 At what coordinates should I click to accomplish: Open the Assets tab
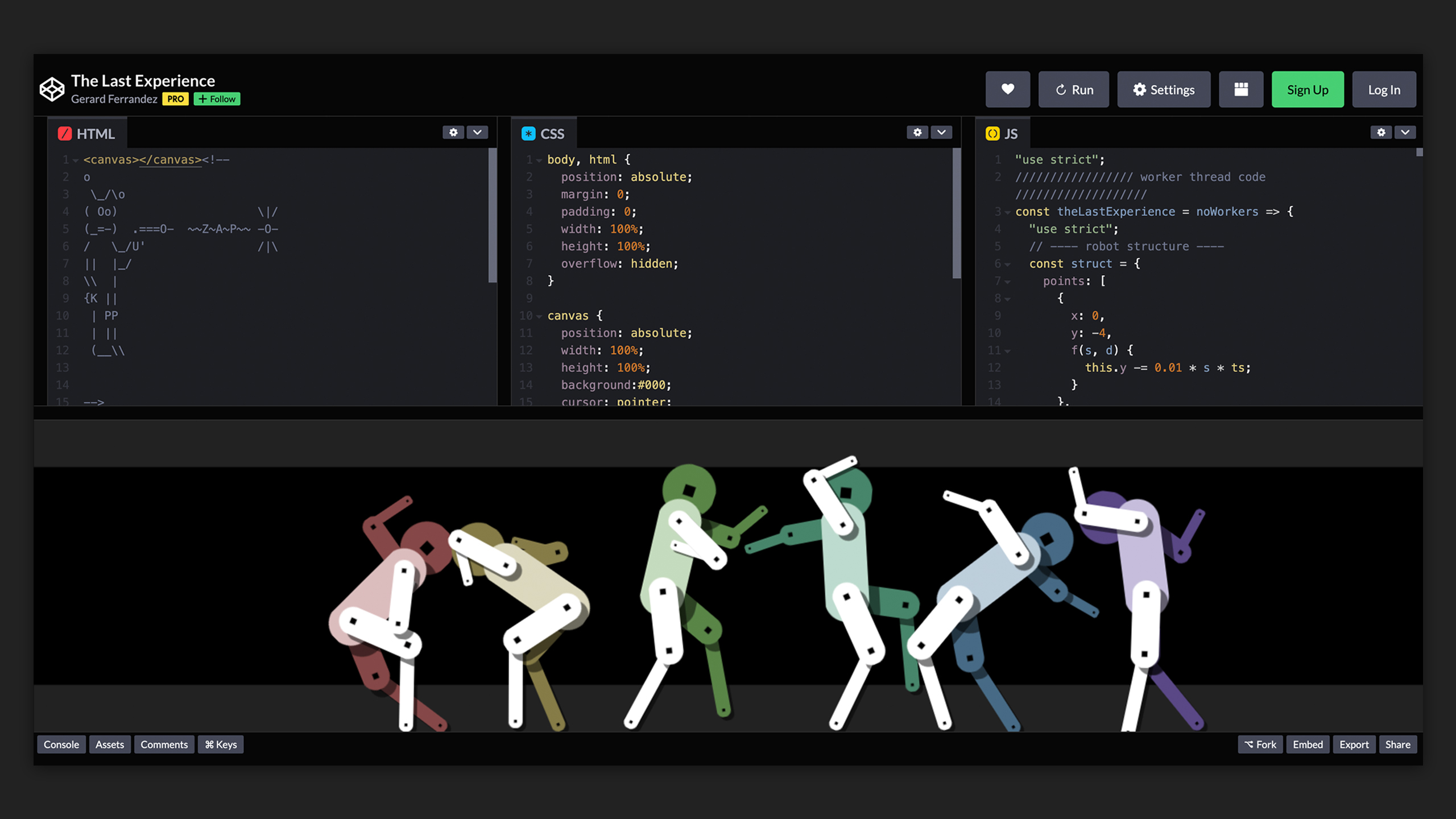(x=110, y=744)
